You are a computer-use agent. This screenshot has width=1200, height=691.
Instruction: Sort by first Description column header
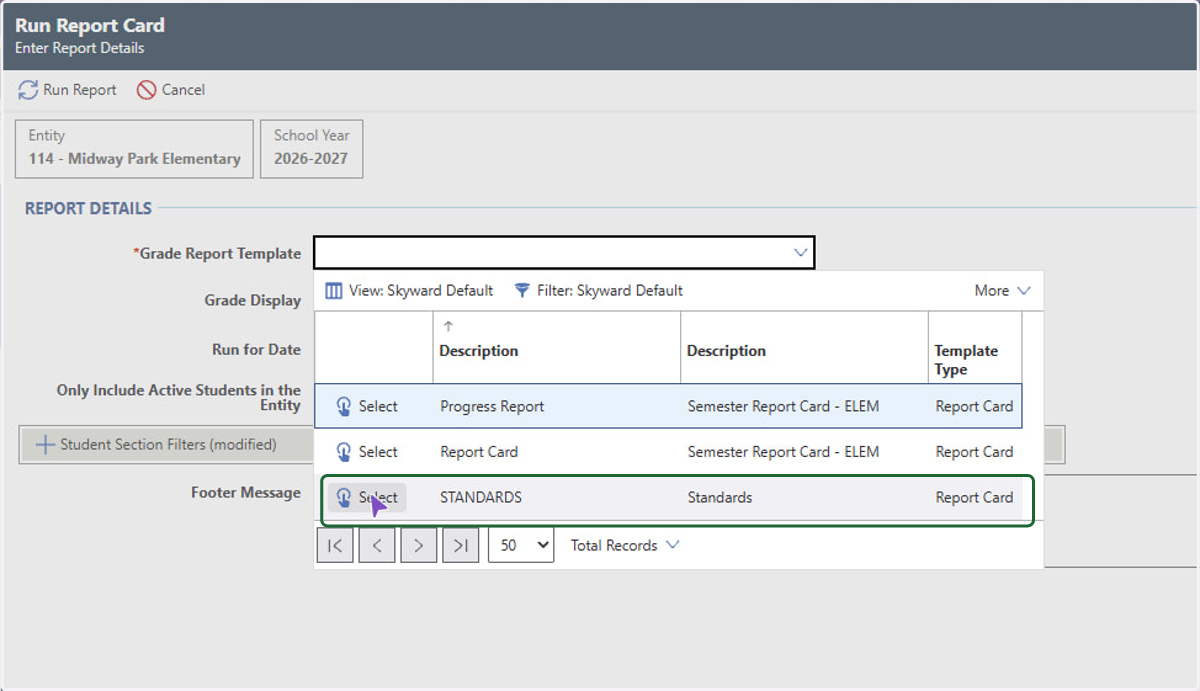click(x=479, y=351)
